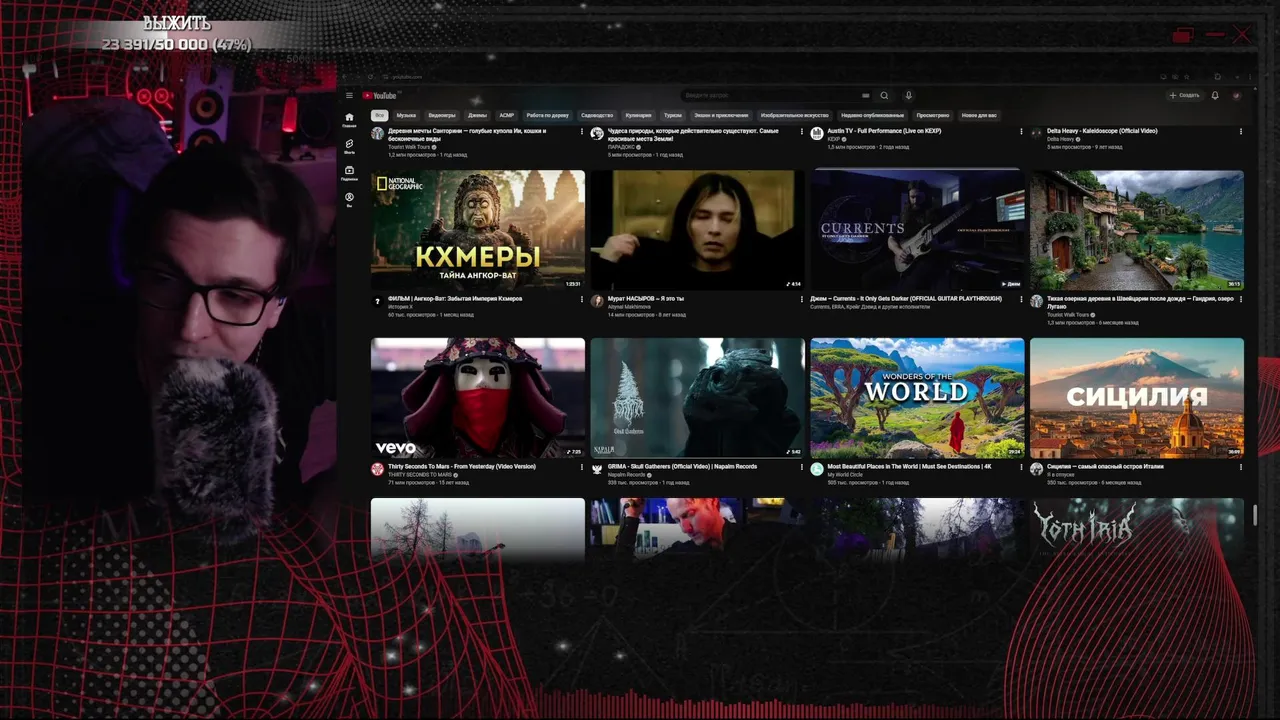Screen dimensions: 1280x720
Task: Select the 'ACMP' filter chip
Action: pos(507,115)
